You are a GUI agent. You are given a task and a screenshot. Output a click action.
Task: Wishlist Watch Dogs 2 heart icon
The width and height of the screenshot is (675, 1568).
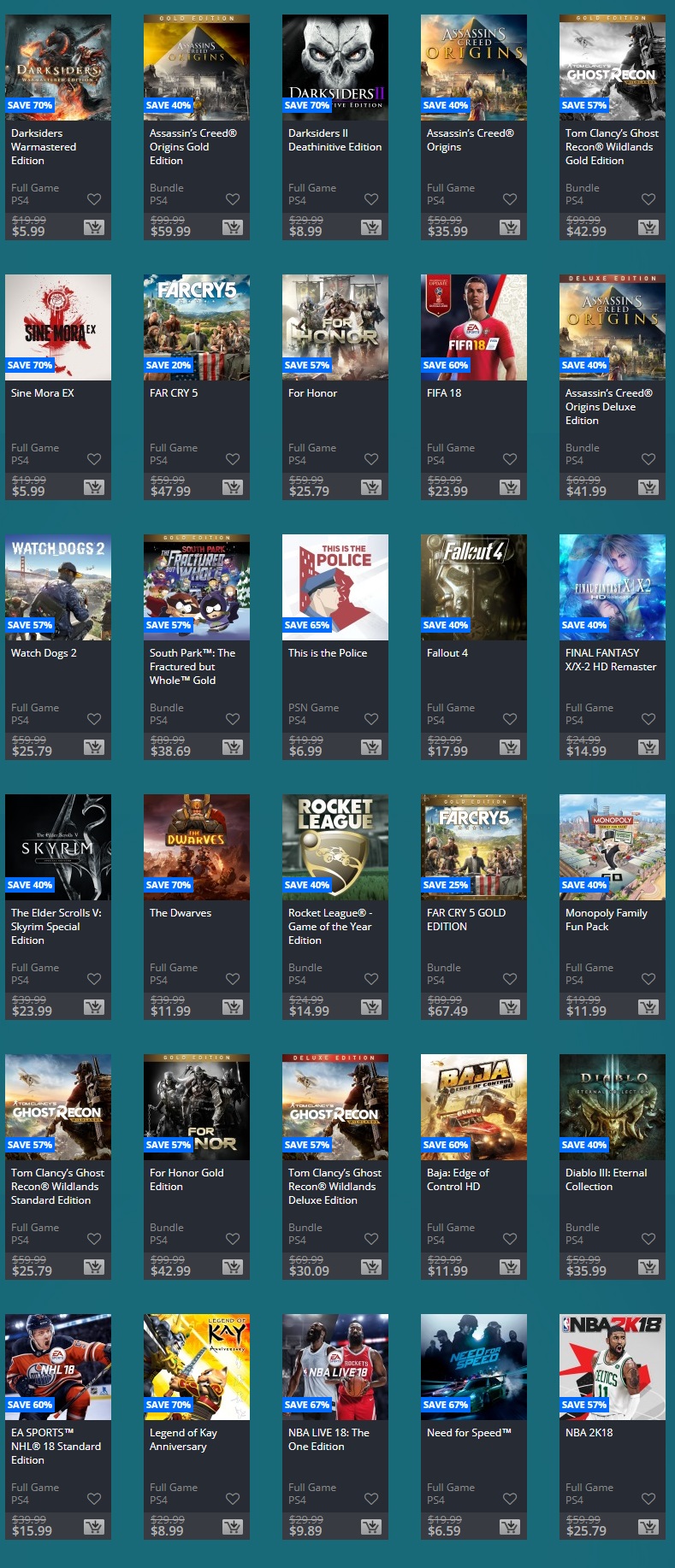point(94,719)
